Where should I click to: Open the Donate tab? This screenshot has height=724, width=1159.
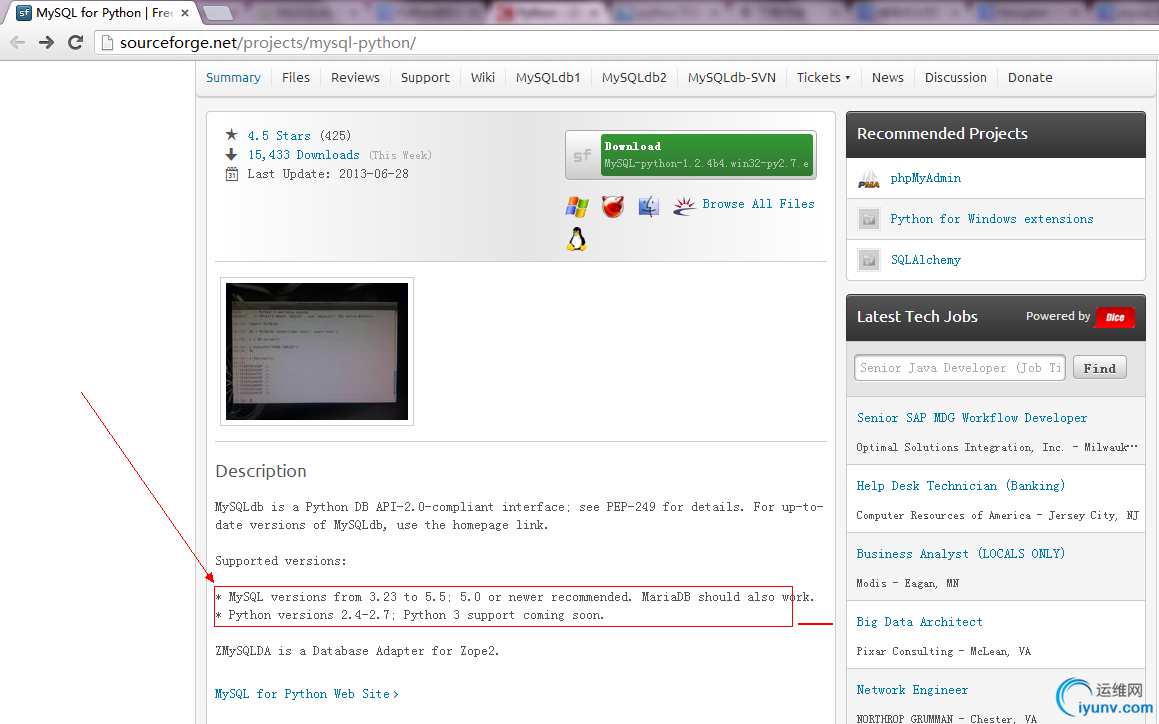pos(1030,78)
